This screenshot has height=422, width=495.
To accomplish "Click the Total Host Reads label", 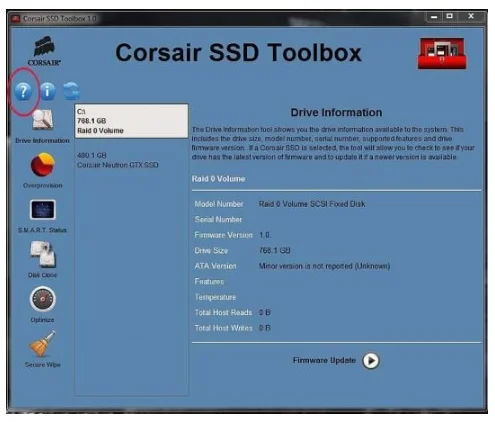I will click(223, 313).
